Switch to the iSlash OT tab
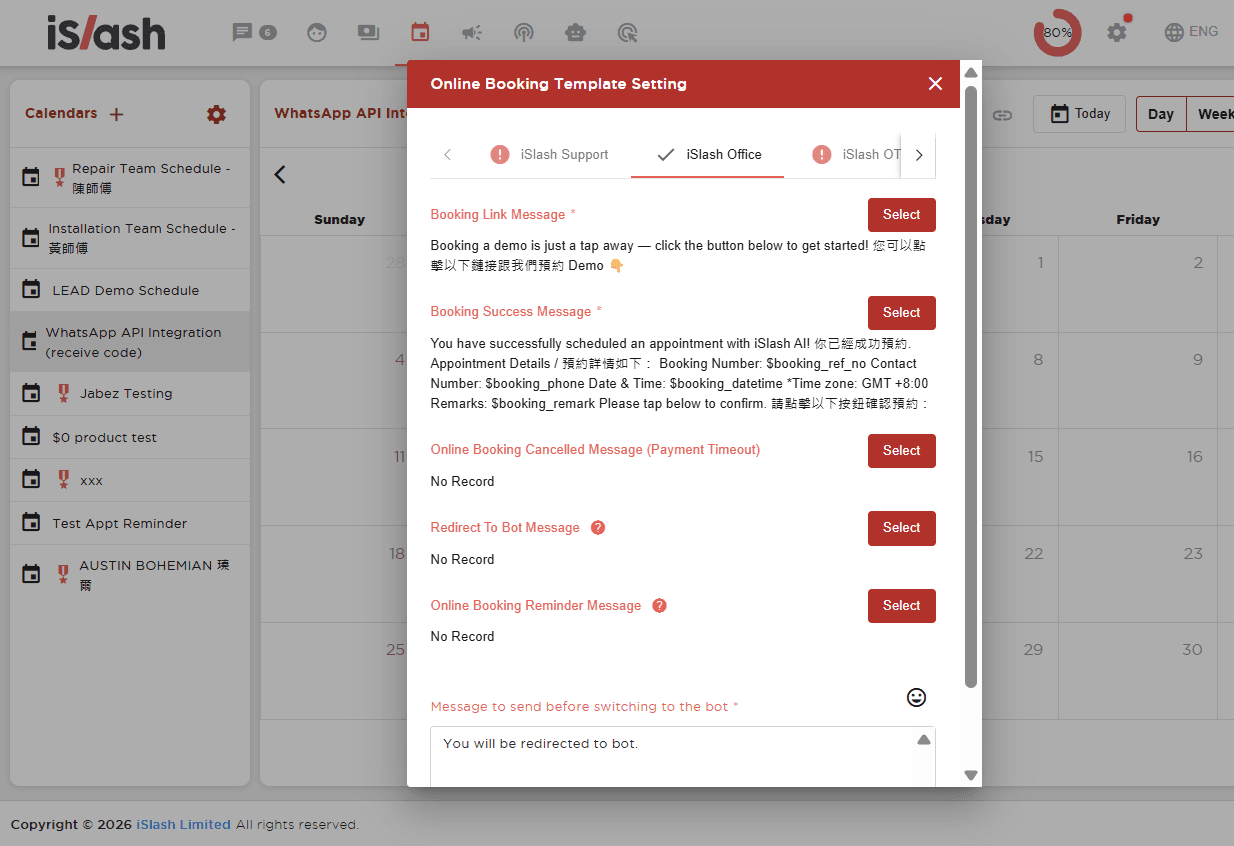 pos(856,154)
